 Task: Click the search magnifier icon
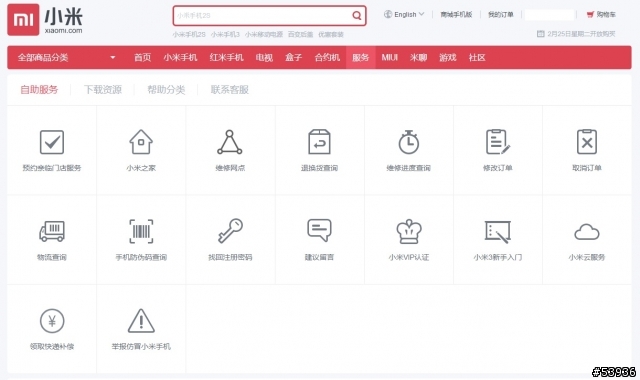[357, 16]
